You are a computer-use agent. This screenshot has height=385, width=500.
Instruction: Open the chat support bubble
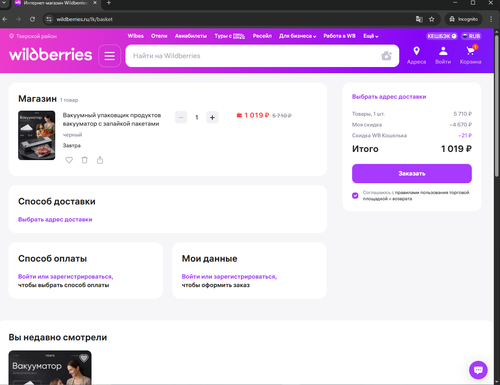point(478,370)
